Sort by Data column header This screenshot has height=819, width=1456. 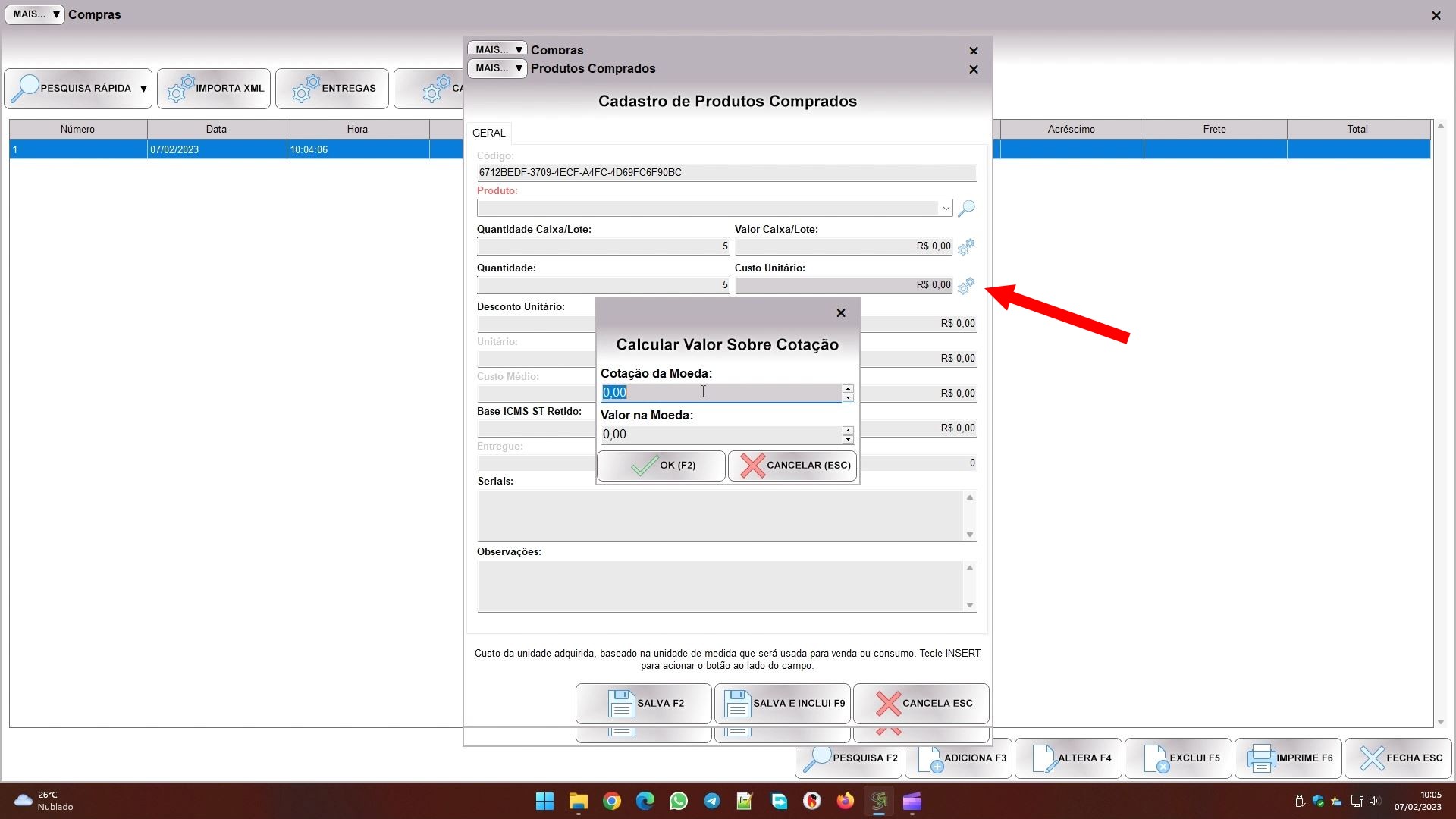[217, 130]
